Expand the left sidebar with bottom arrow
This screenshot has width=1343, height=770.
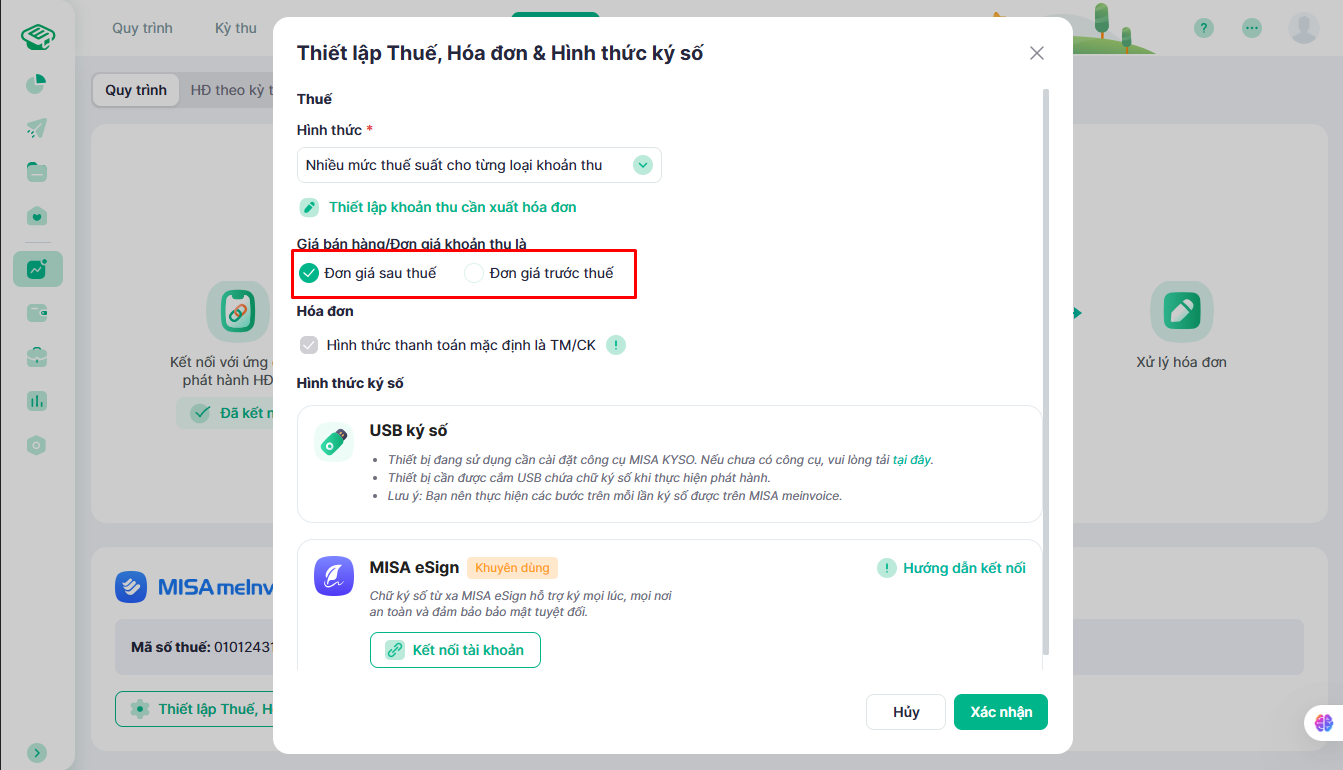click(x=37, y=752)
